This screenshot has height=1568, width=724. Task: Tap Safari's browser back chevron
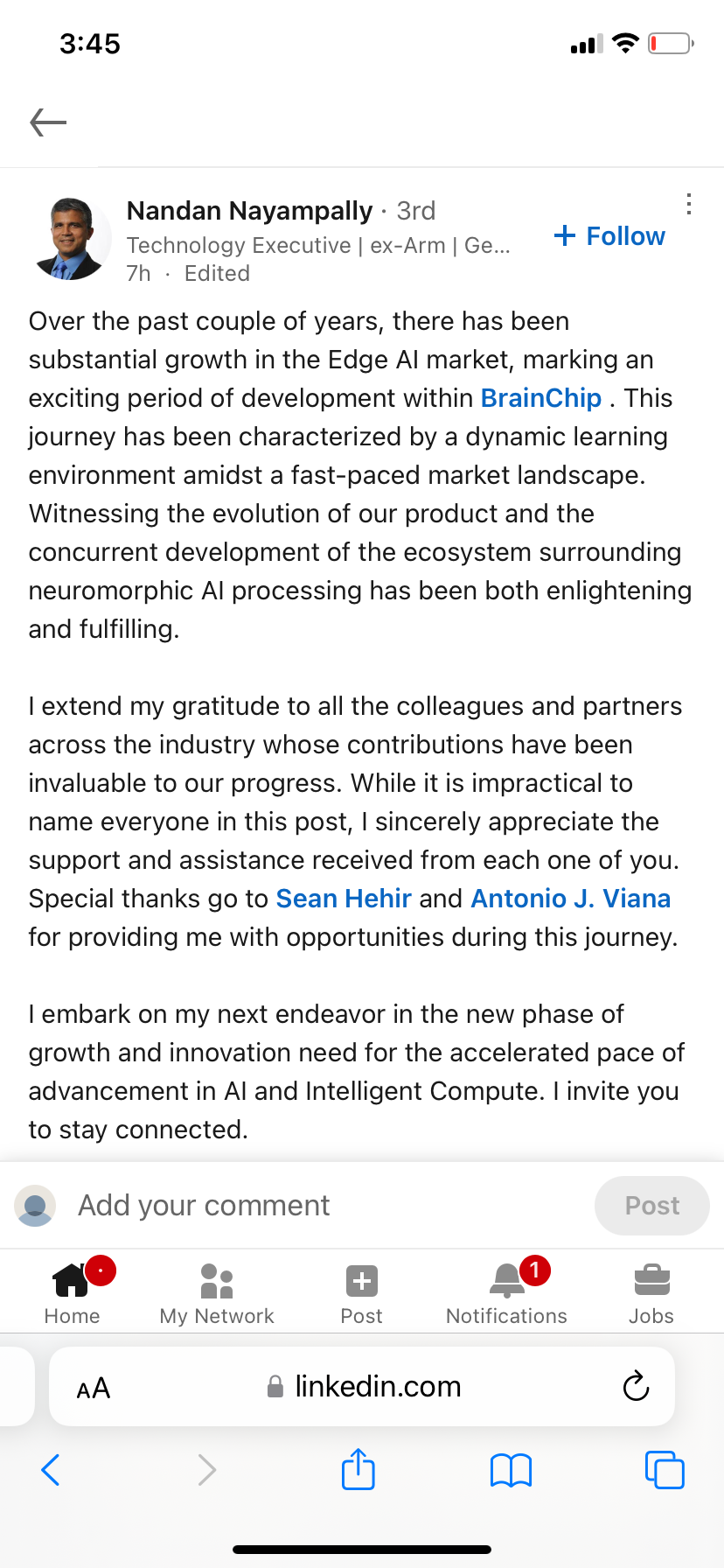point(51,1470)
